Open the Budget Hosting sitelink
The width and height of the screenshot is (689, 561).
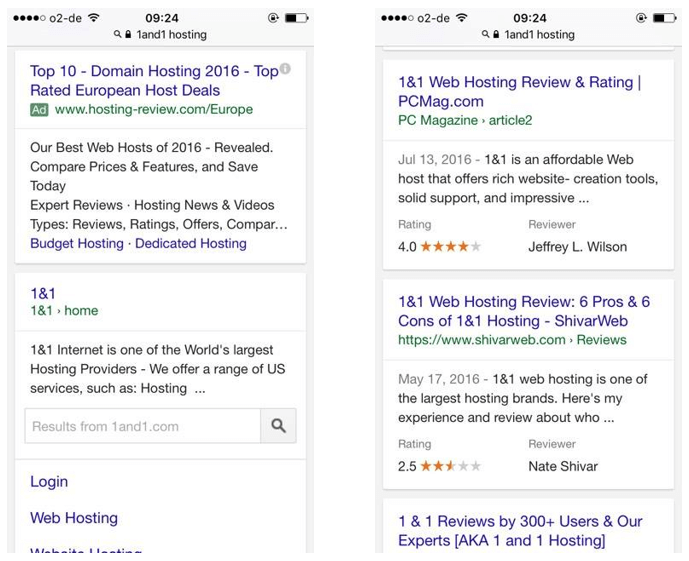coord(77,243)
